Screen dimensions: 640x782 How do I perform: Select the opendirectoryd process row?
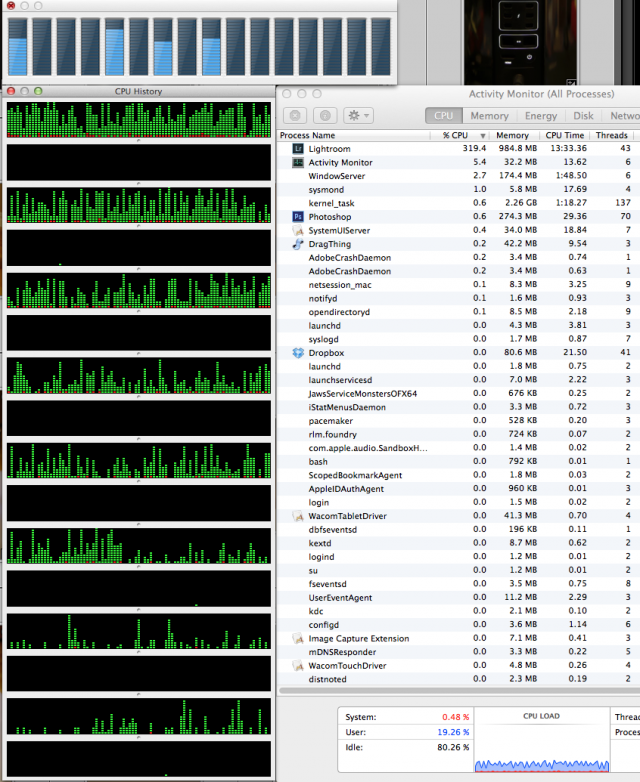(458, 312)
